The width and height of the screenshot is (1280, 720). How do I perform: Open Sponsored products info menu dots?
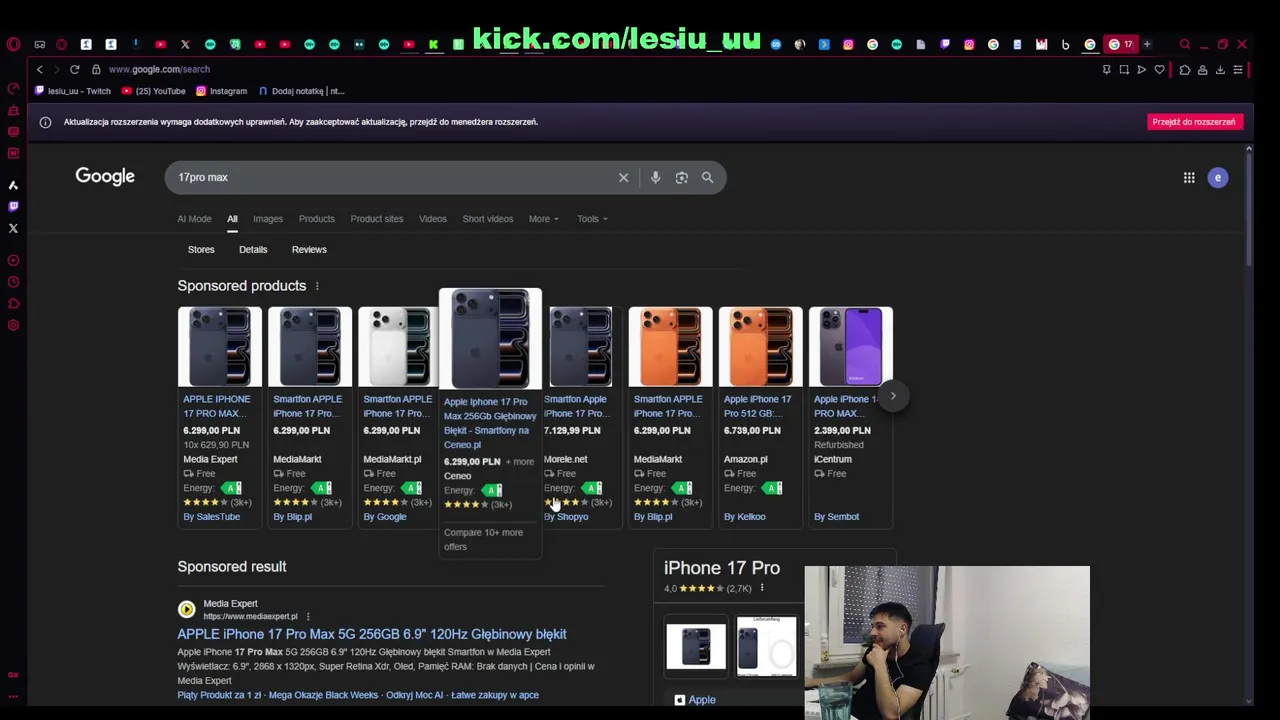click(317, 287)
